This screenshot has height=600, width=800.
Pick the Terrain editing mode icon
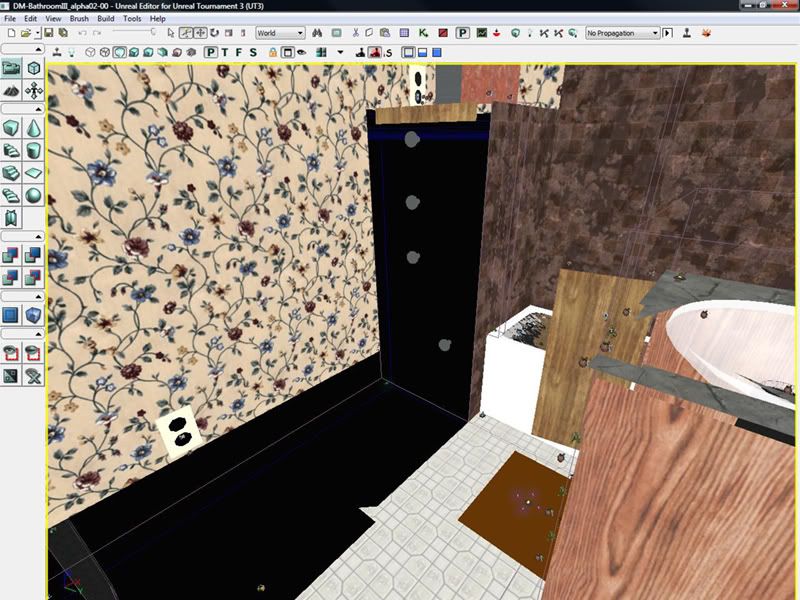10,89
